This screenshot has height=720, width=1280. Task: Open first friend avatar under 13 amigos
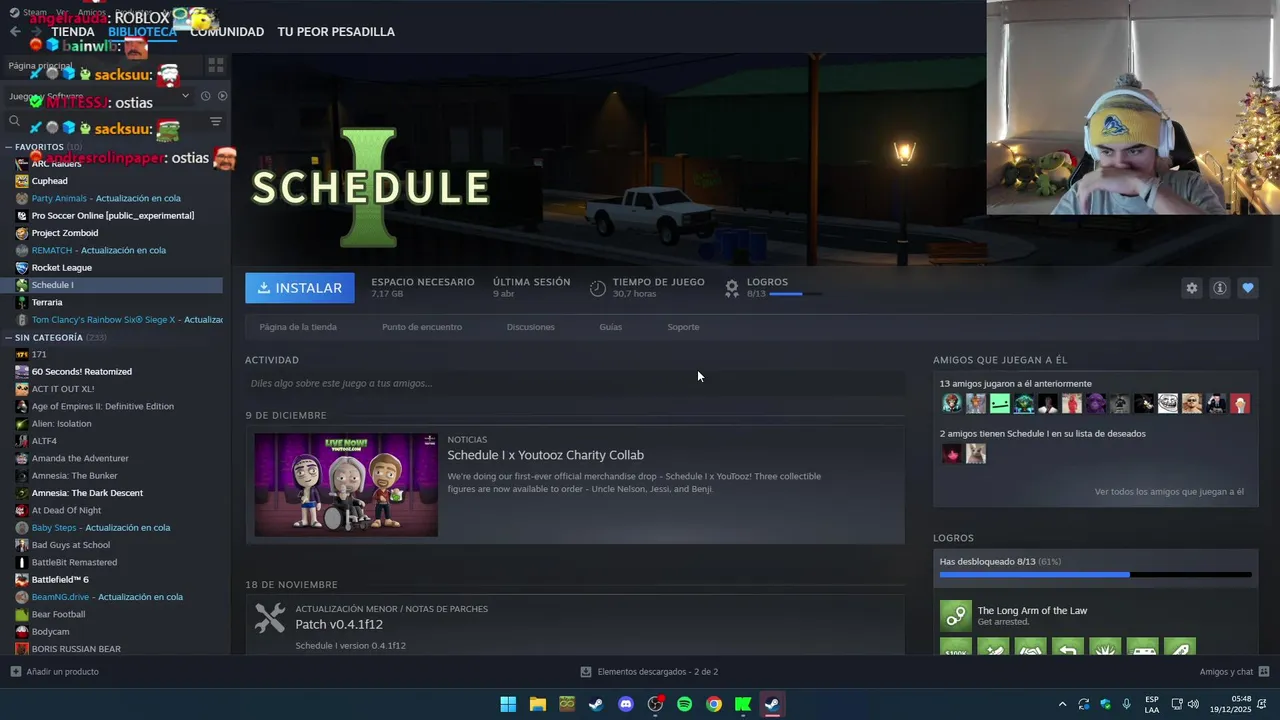[x=951, y=403]
